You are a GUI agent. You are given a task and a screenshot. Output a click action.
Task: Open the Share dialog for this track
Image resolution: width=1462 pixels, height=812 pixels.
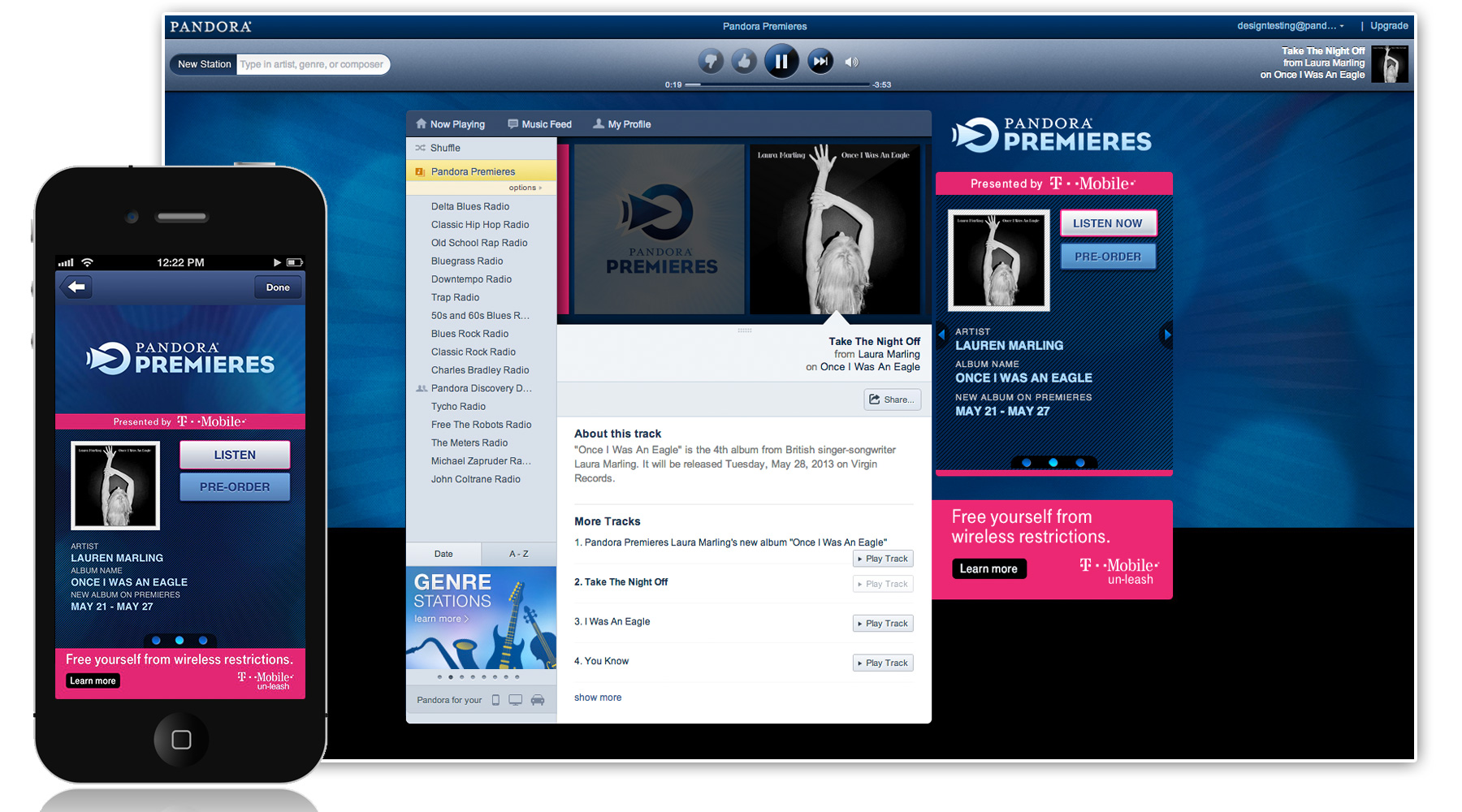[891, 400]
